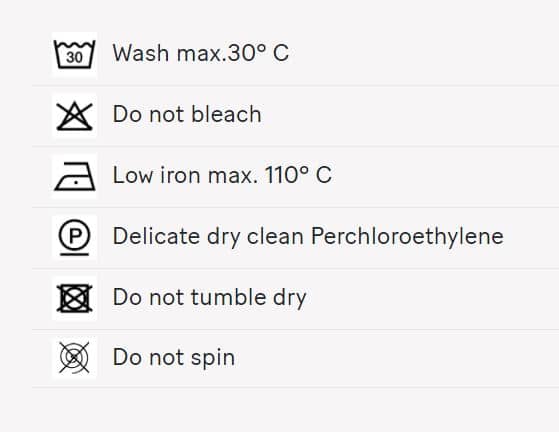Click the 'Wash max.30° C' label
This screenshot has width=559, height=433.
pos(200,53)
